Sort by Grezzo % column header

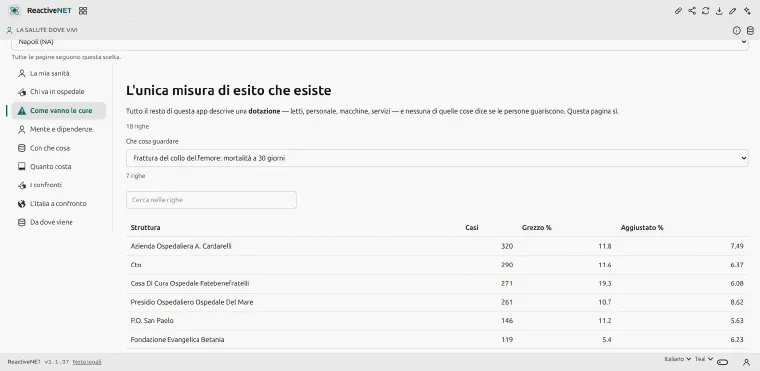(537, 227)
